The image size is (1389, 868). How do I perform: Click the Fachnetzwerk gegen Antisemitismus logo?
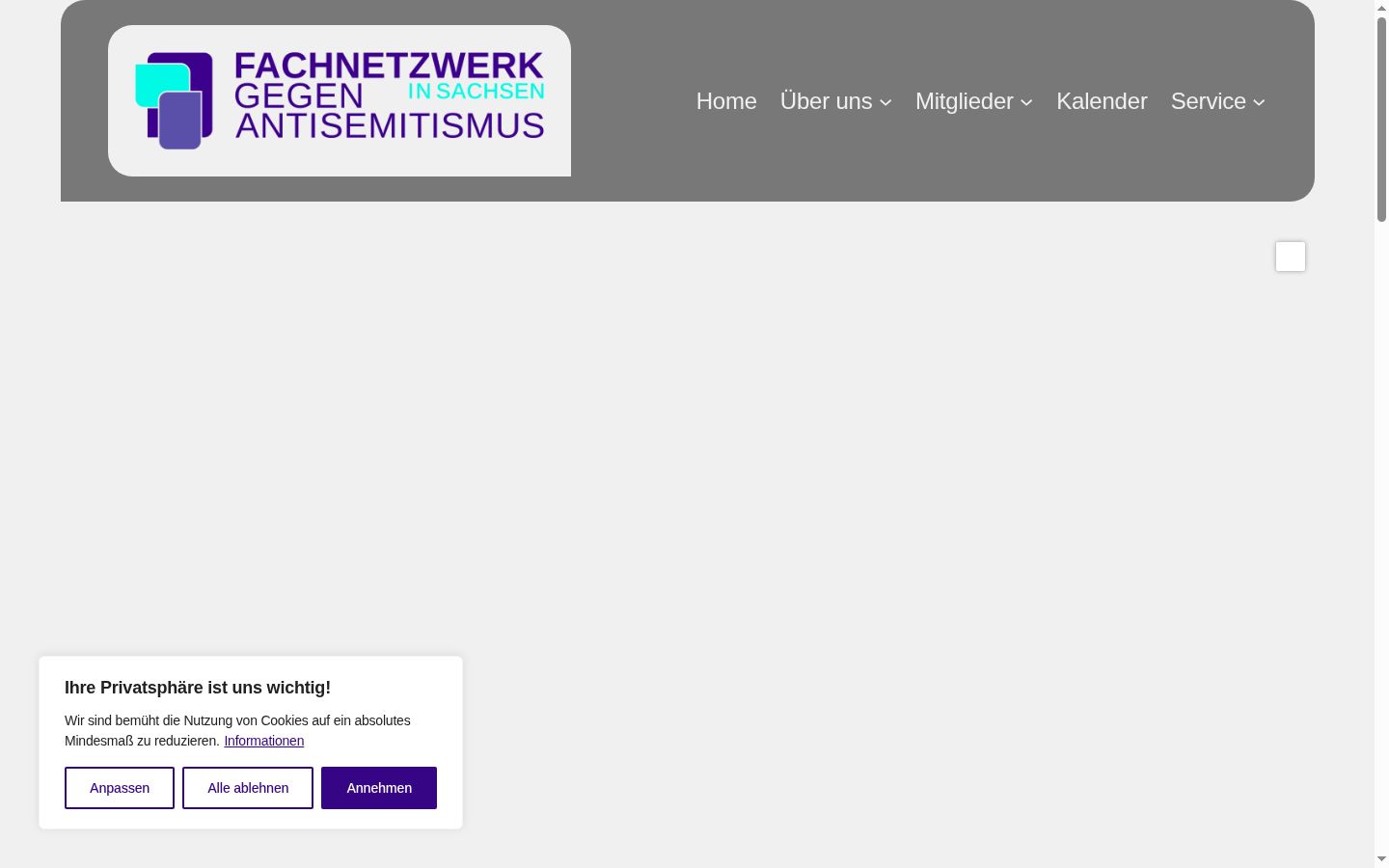[340, 100]
